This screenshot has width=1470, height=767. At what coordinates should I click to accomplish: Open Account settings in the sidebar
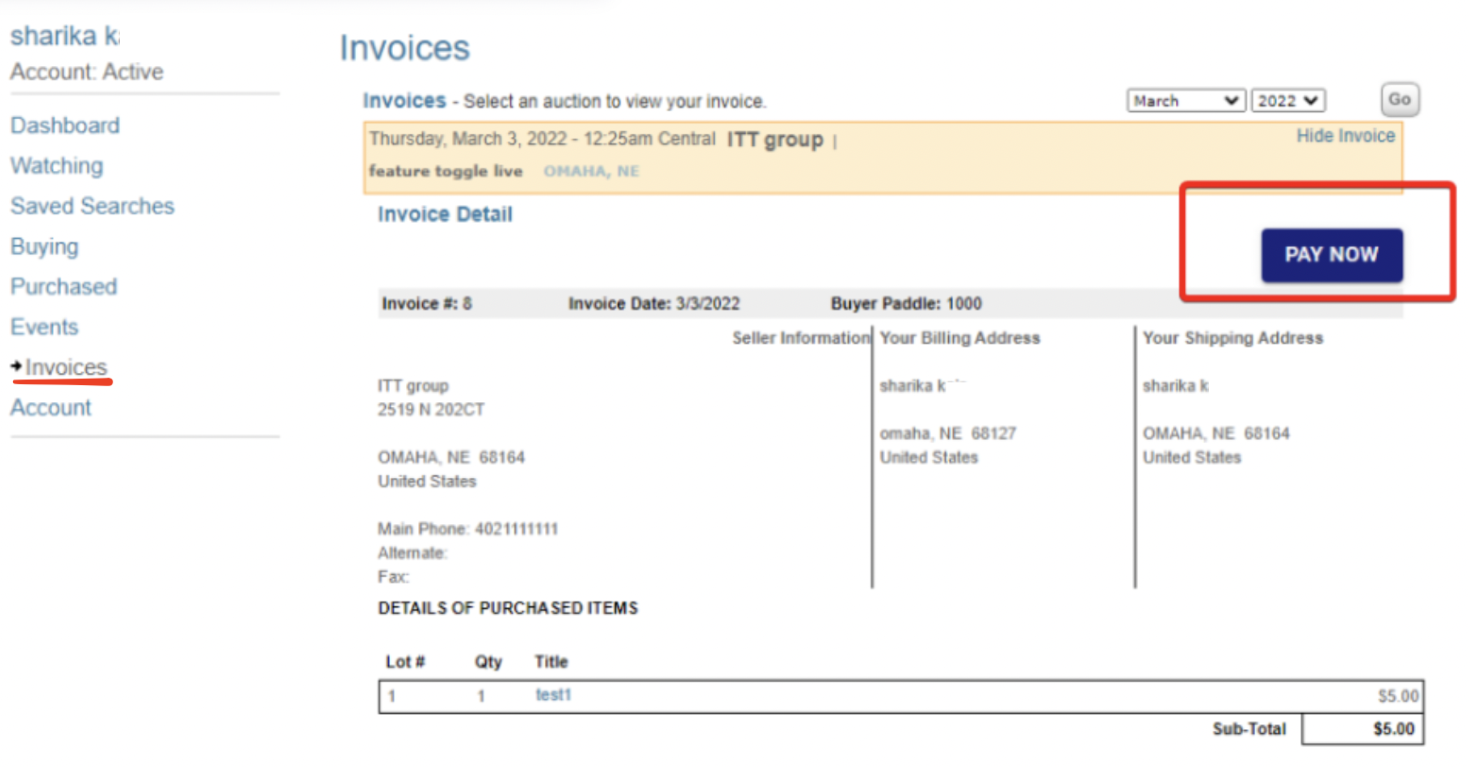51,408
